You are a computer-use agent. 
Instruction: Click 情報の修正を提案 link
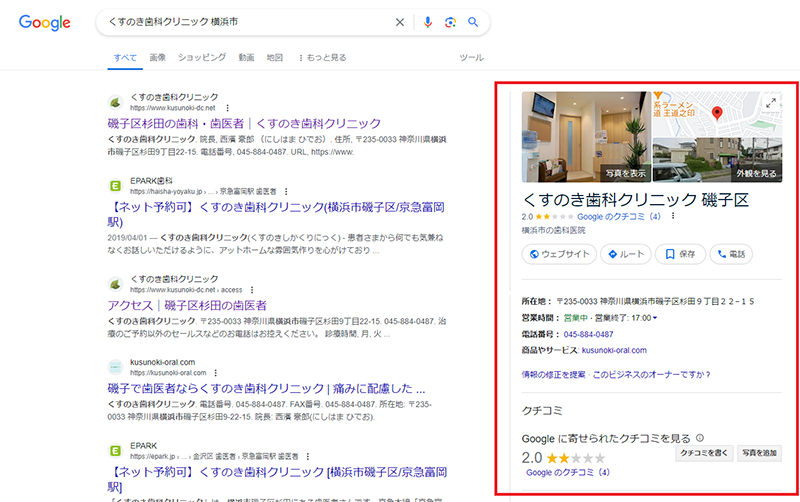click(x=553, y=374)
